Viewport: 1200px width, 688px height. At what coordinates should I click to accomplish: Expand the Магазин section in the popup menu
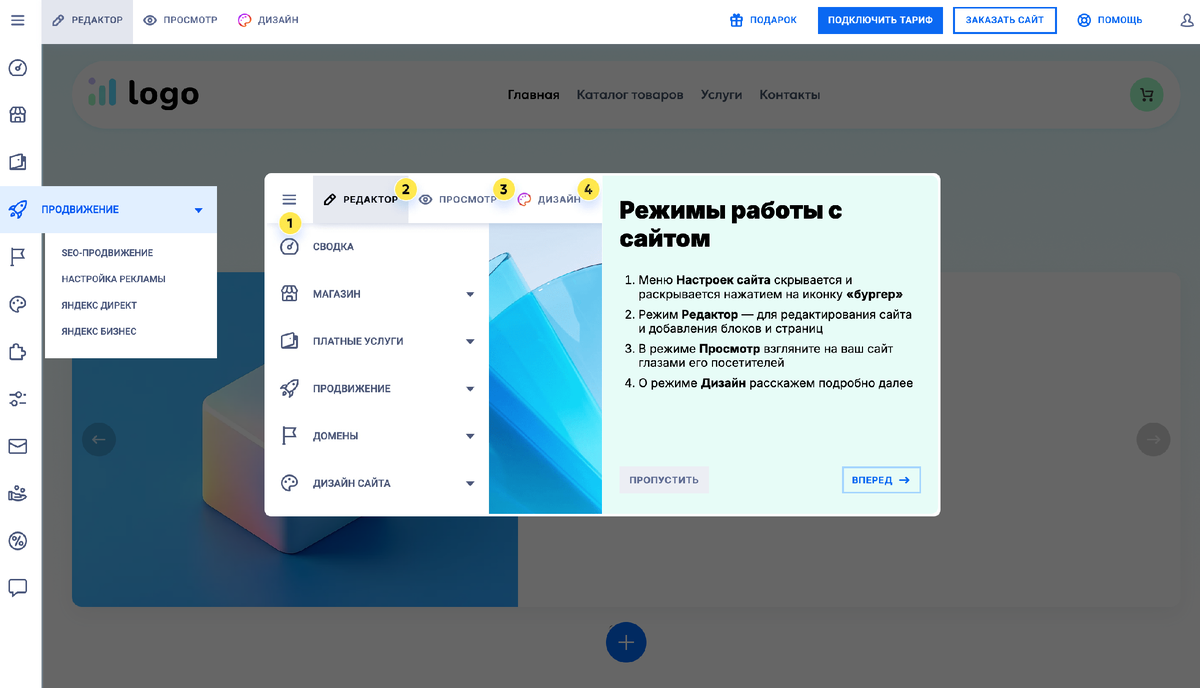[x=470, y=293]
